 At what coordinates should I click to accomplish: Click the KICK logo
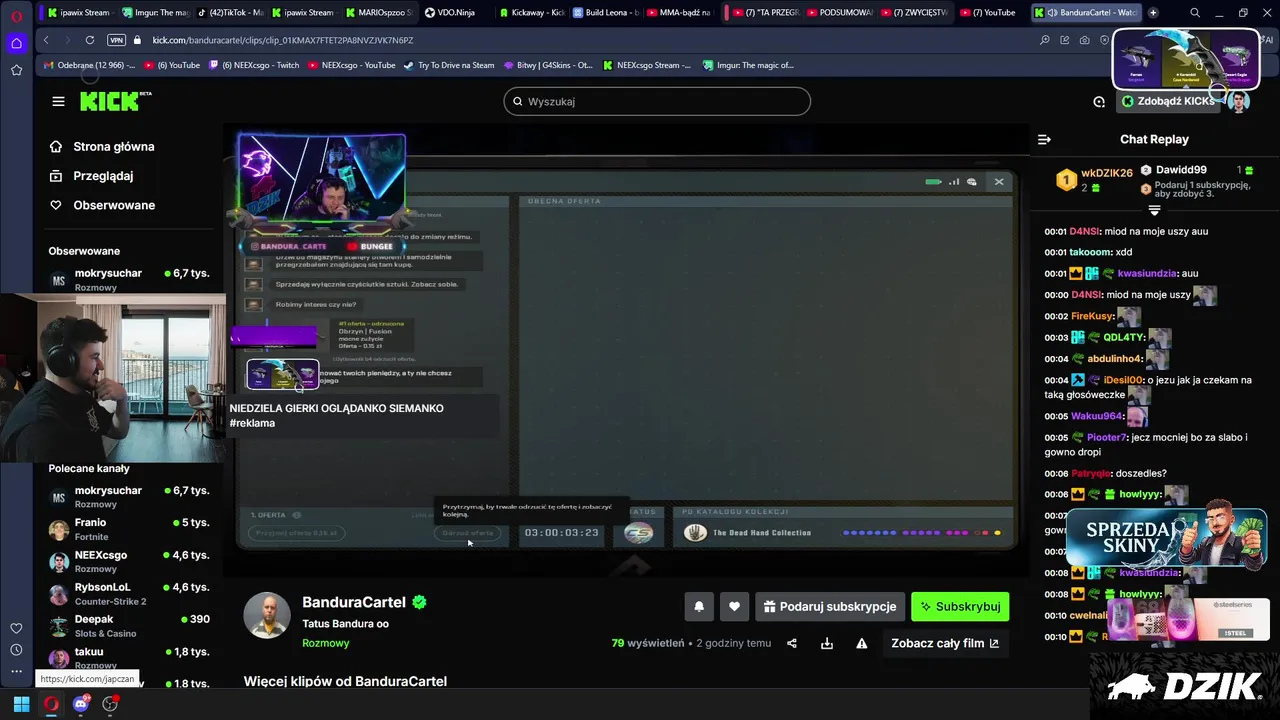[115, 101]
